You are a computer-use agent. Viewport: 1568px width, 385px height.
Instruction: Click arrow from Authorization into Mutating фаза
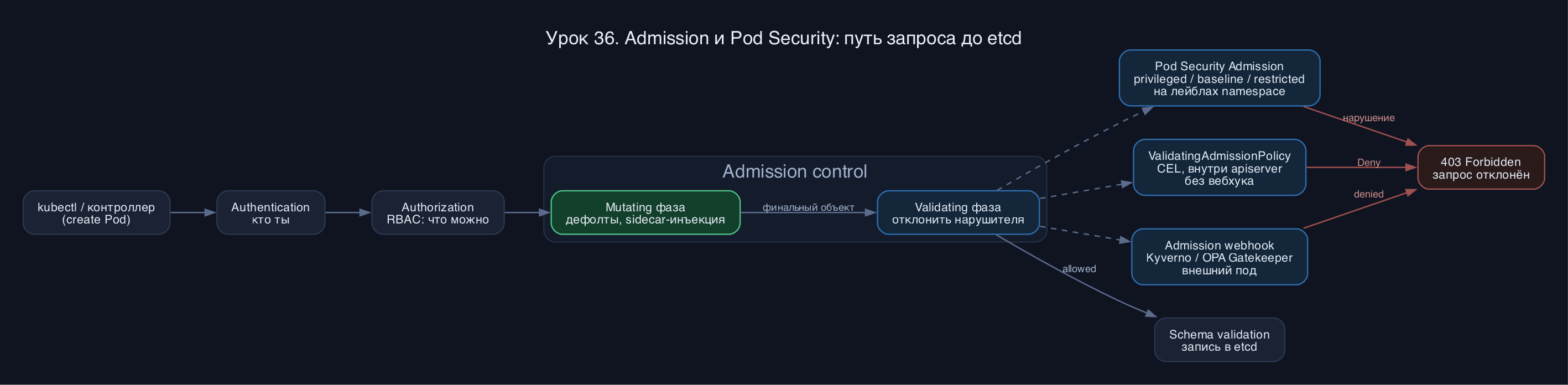click(x=527, y=212)
